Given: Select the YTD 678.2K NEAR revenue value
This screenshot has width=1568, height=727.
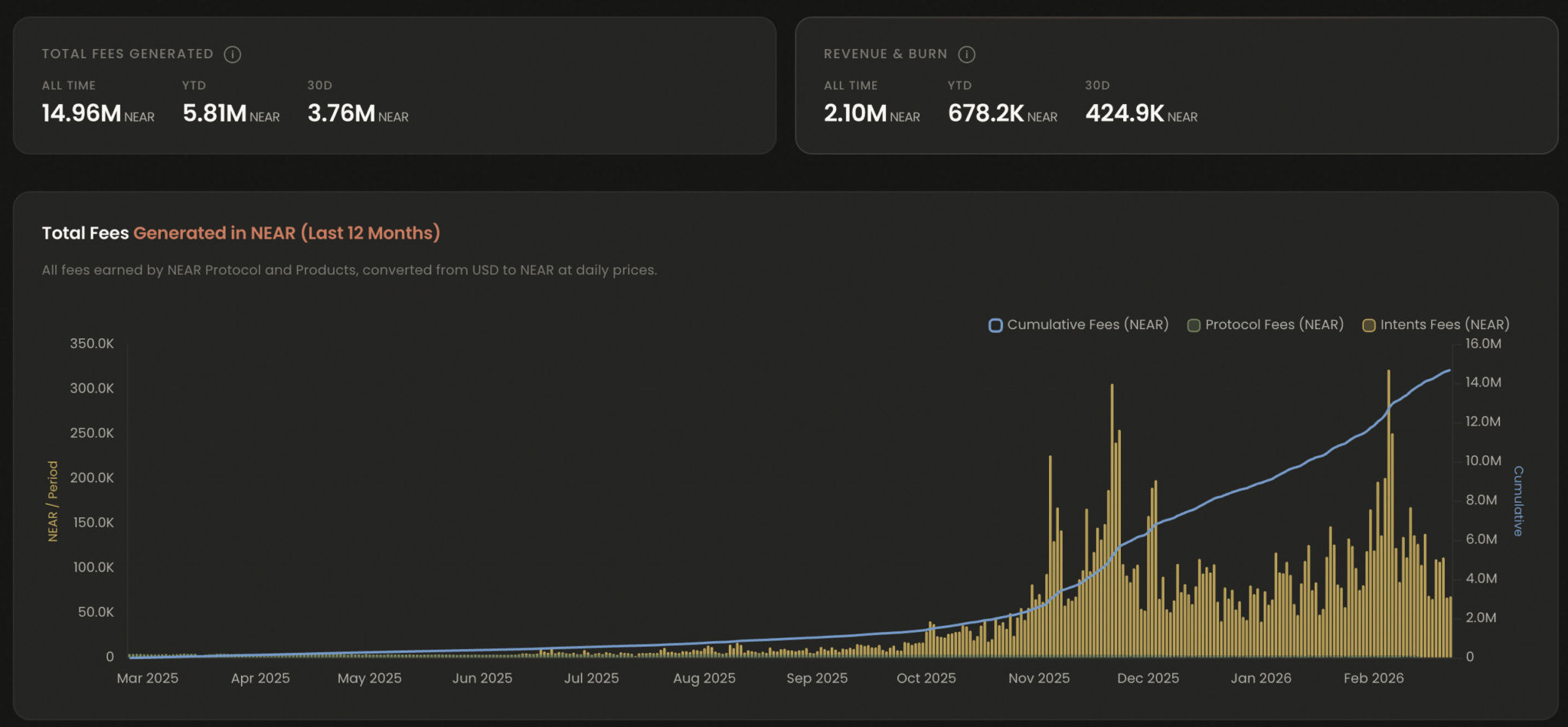Looking at the screenshot, I should 1002,113.
